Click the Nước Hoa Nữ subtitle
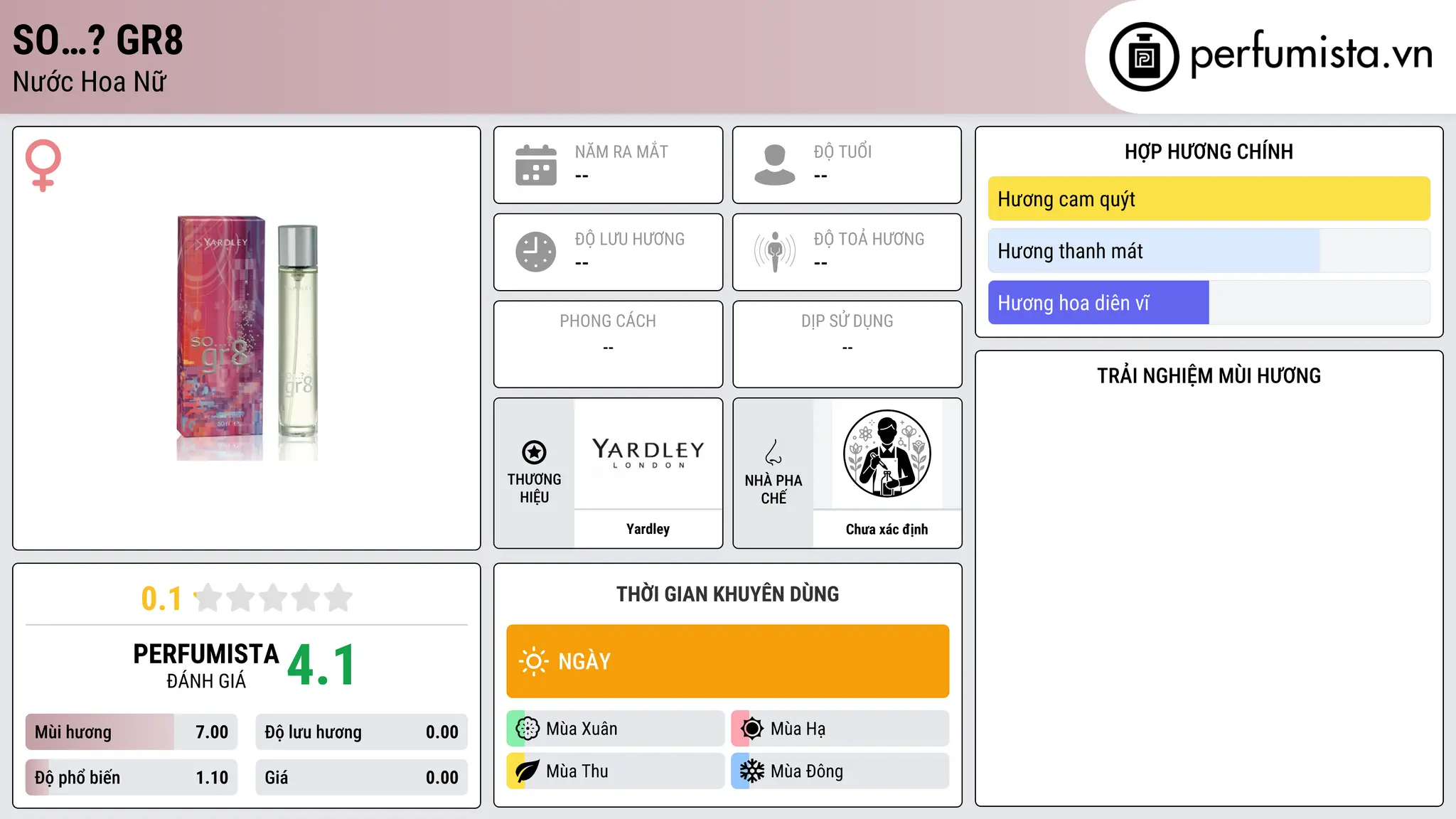The width and height of the screenshot is (1456, 819). [x=90, y=82]
